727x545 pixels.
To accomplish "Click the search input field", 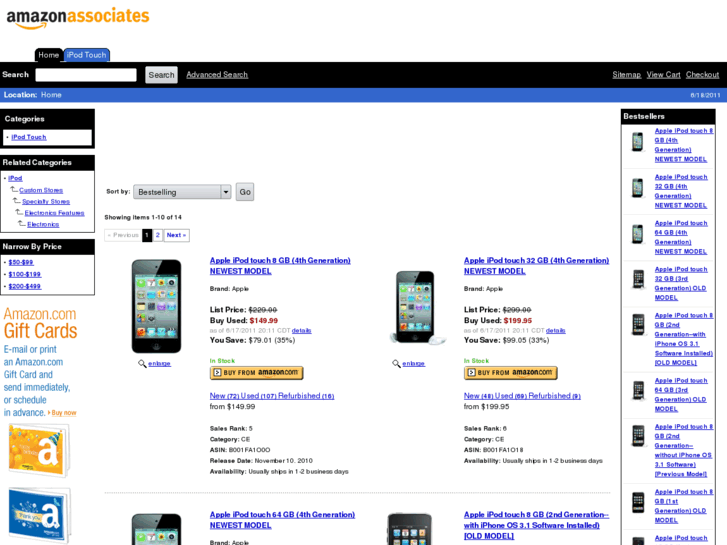I will (x=86, y=75).
